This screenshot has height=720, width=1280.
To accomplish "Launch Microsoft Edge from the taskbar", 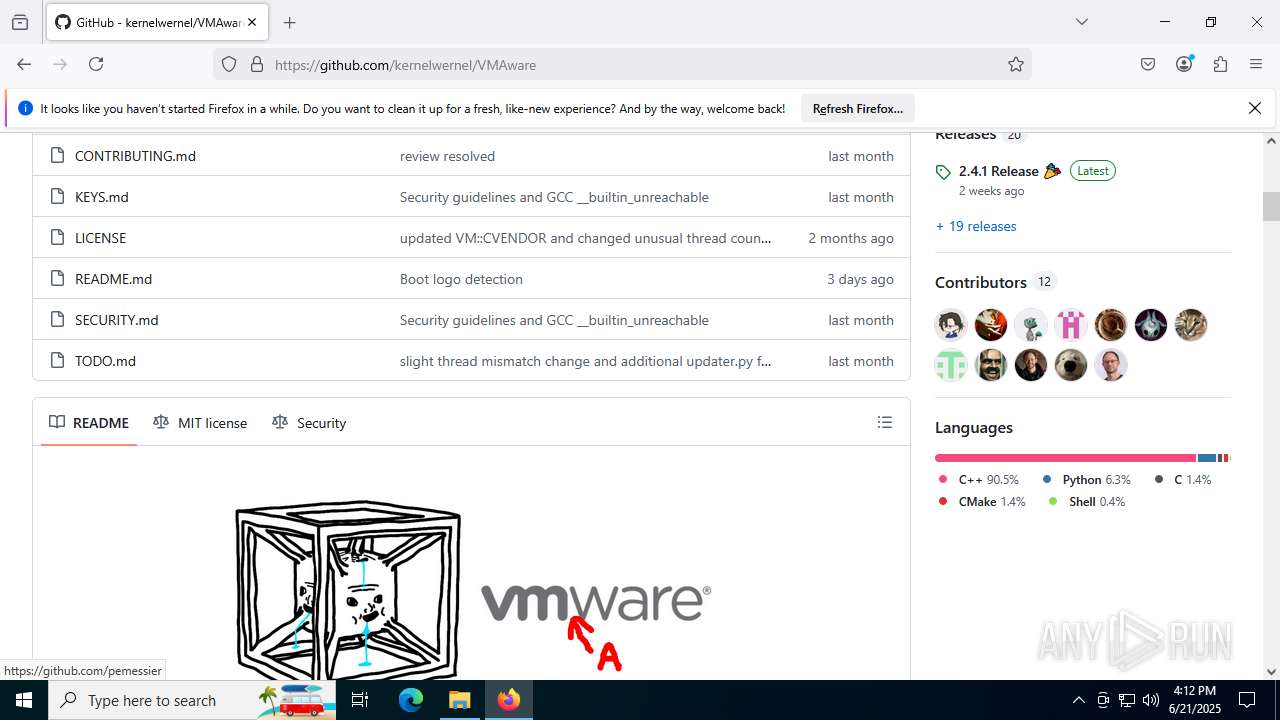I will click(411, 700).
